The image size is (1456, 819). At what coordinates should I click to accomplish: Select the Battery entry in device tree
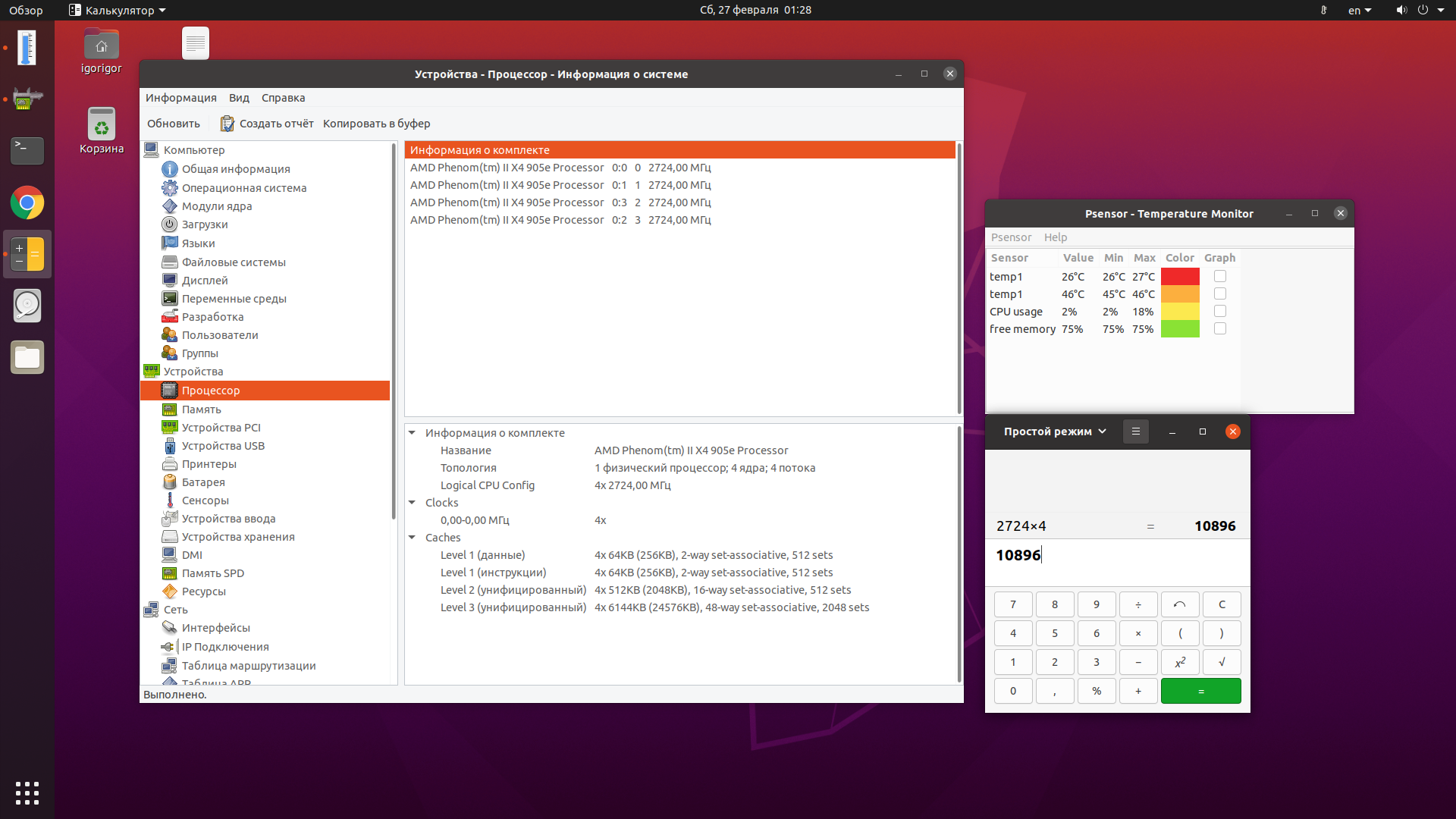203,482
